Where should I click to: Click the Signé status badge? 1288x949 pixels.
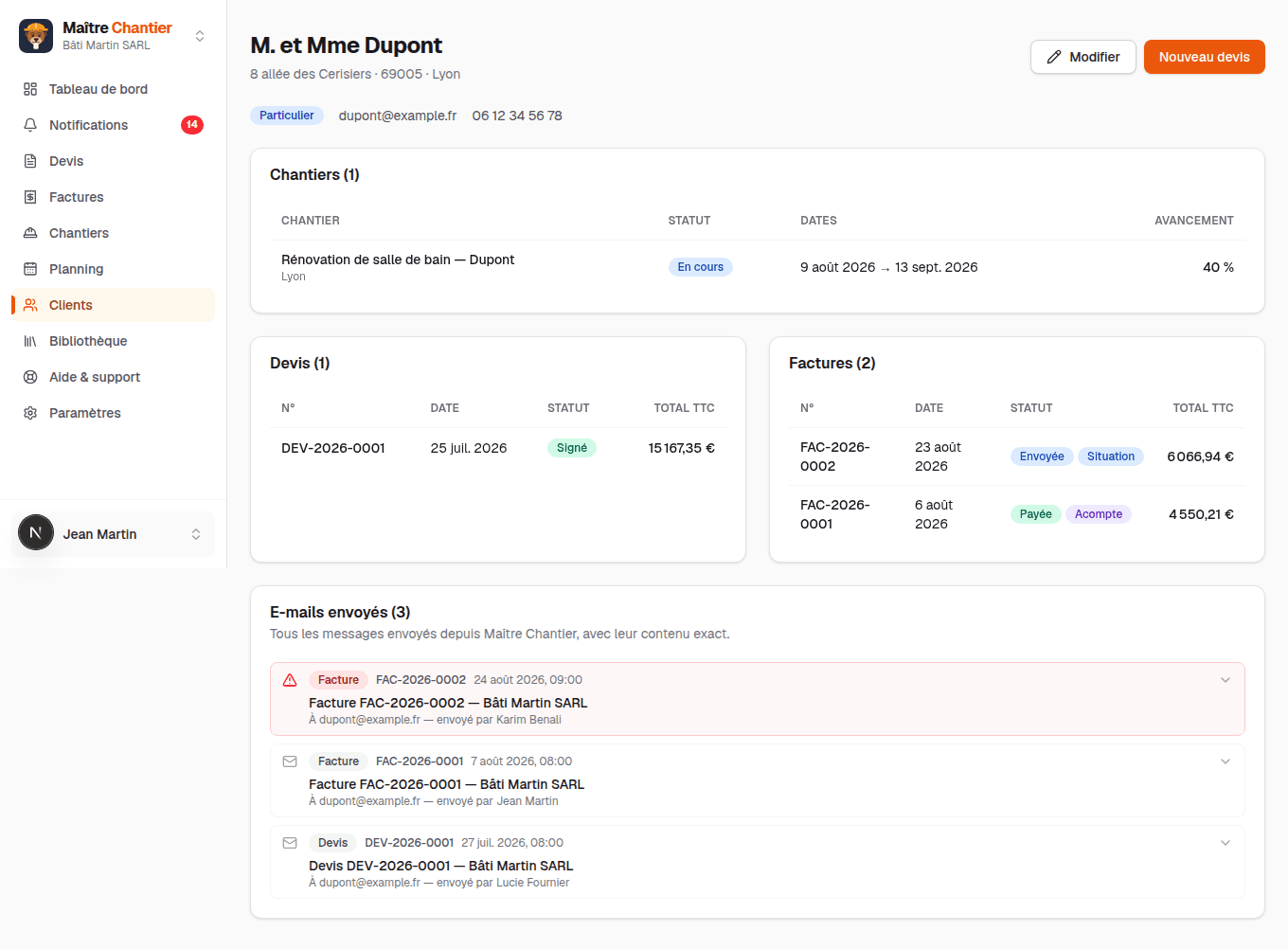pos(572,448)
